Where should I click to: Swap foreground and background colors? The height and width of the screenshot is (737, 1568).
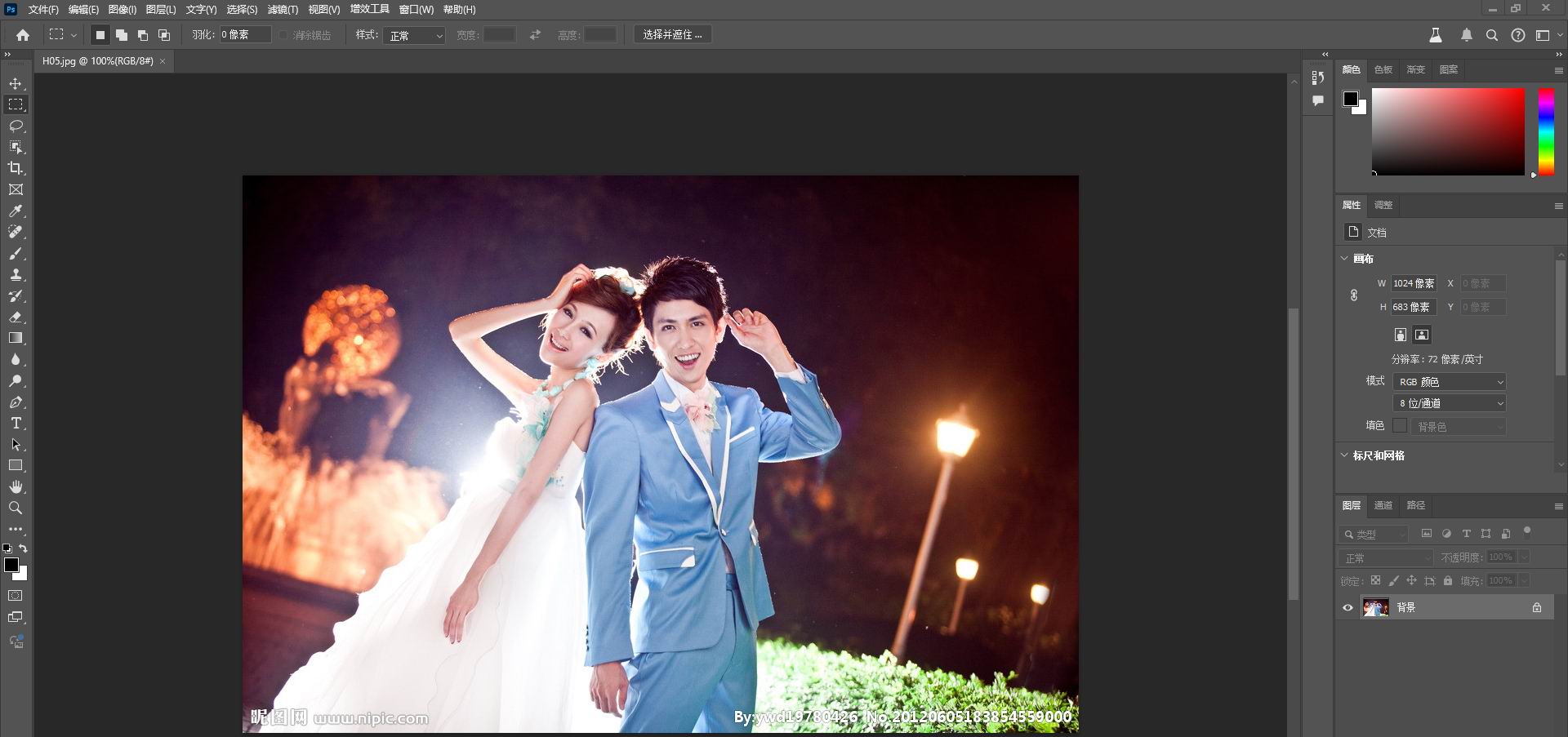[23, 548]
